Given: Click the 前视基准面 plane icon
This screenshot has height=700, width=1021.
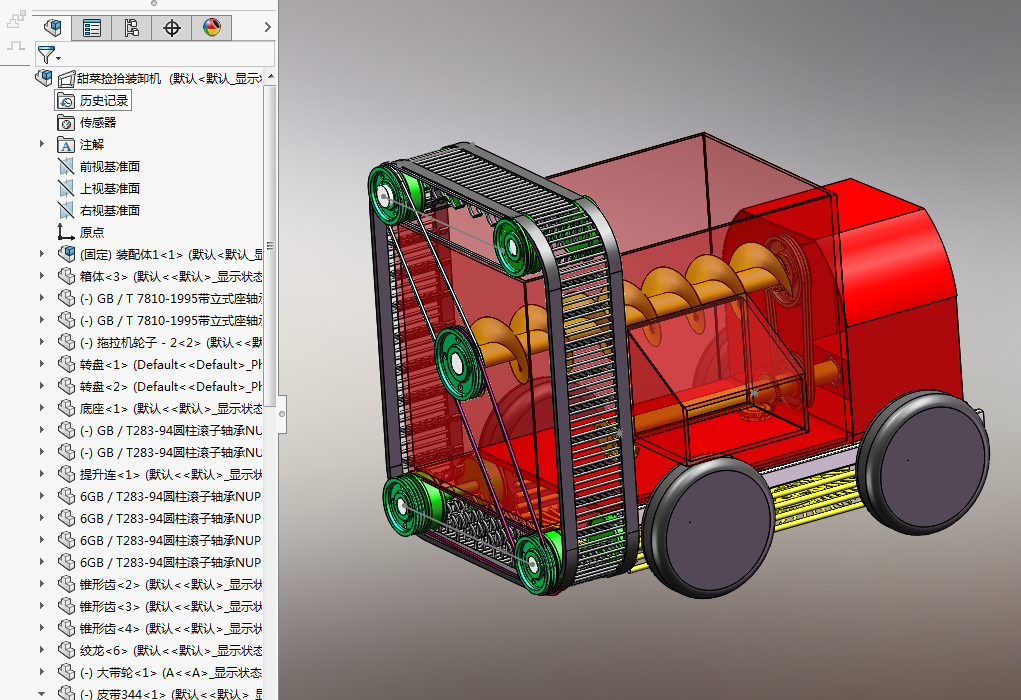Looking at the screenshot, I should [66, 167].
